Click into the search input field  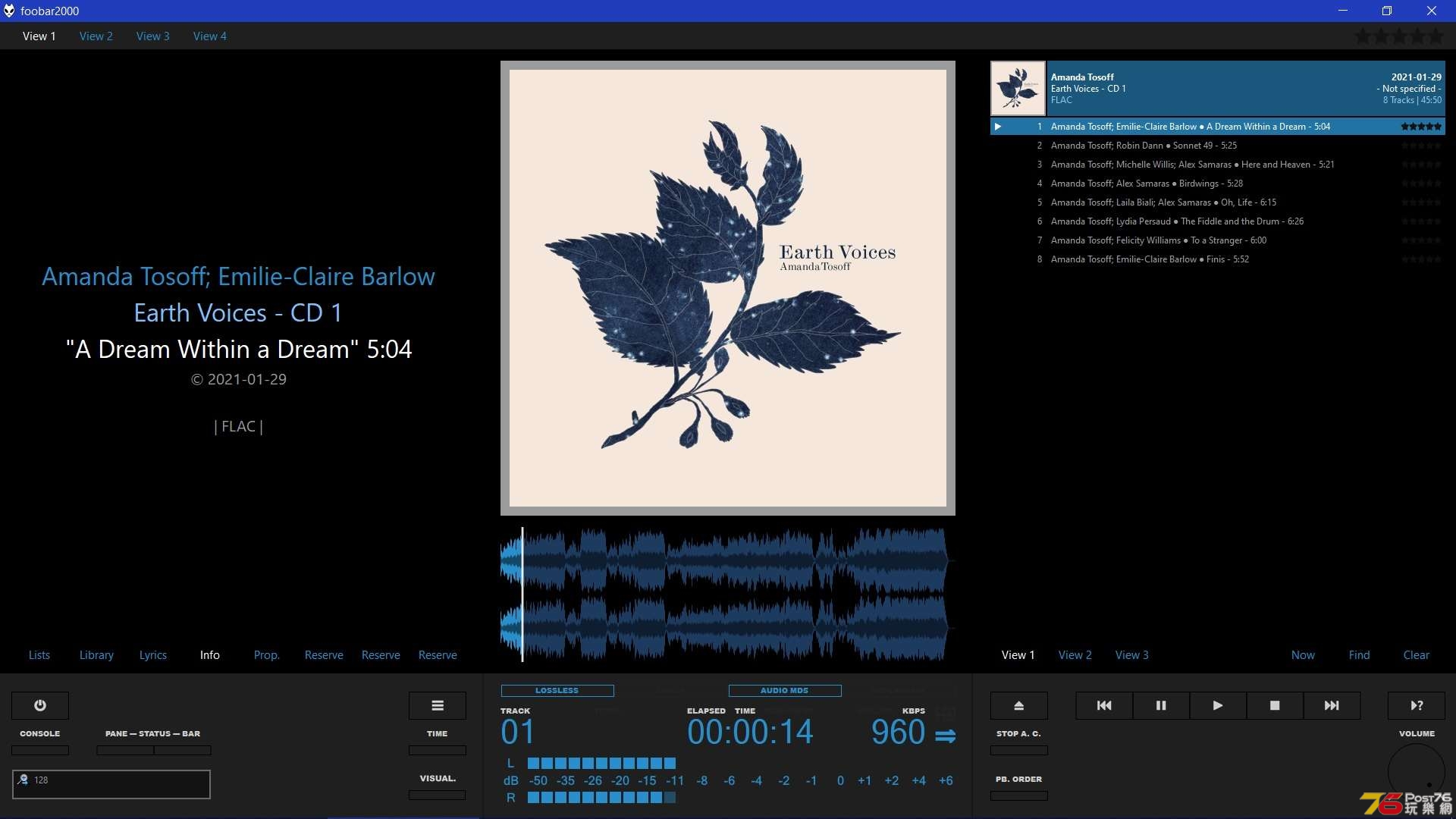pos(111,784)
